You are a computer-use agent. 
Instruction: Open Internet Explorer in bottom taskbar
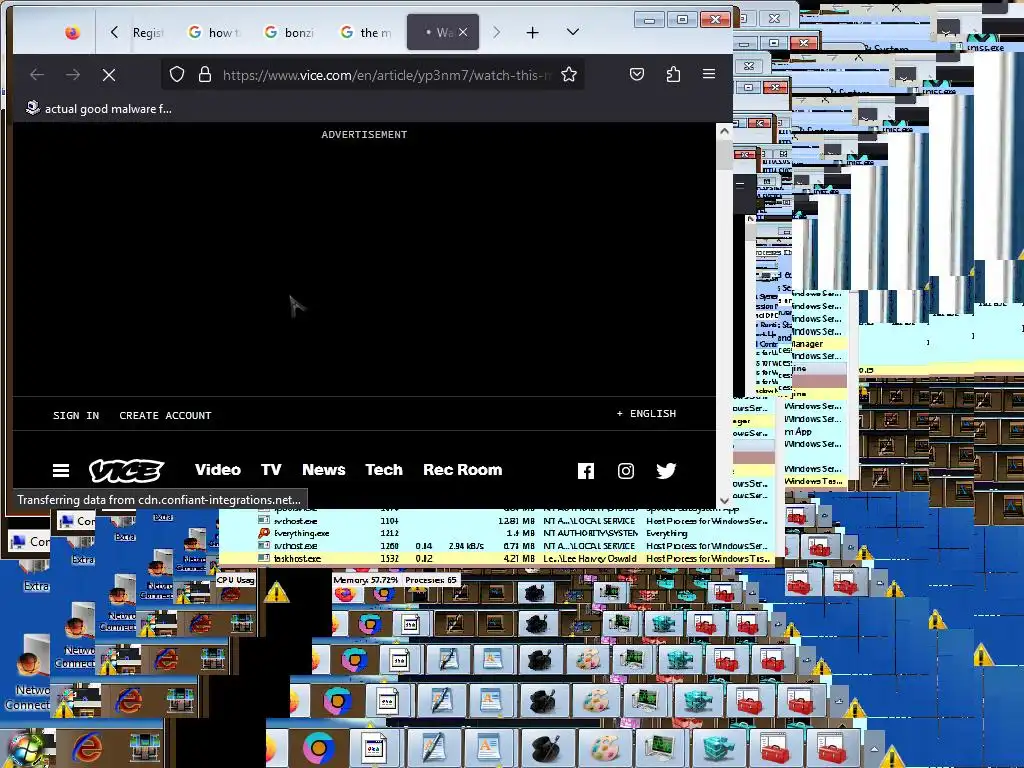point(86,746)
